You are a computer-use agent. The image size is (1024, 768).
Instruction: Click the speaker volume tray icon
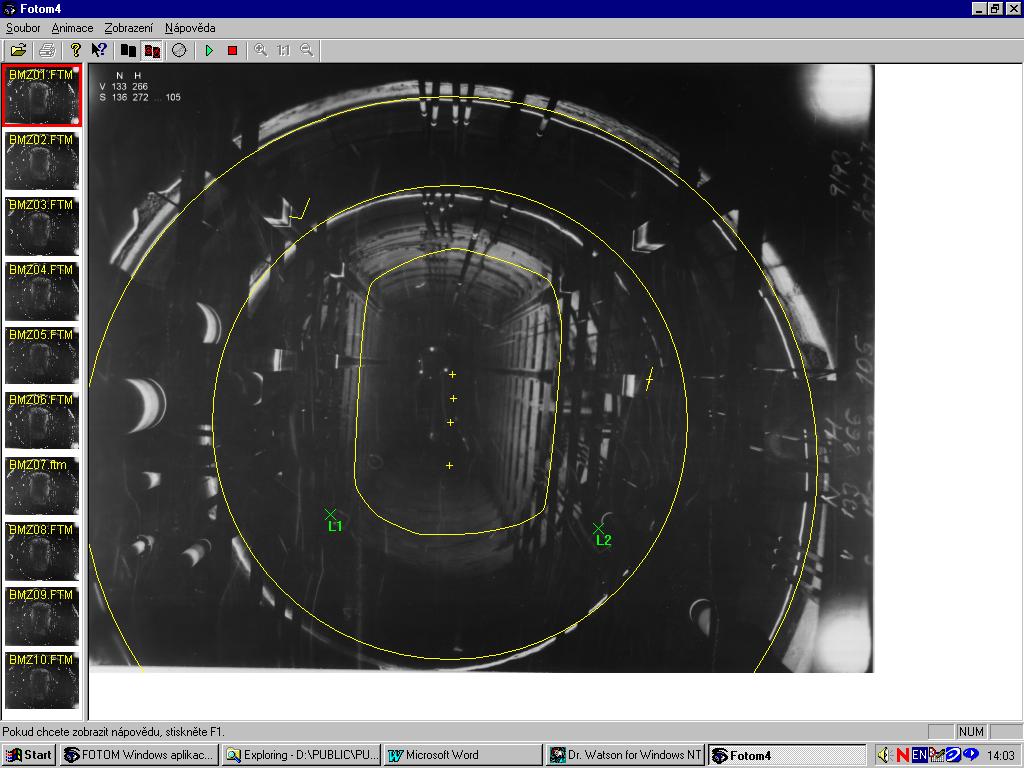point(884,755)
